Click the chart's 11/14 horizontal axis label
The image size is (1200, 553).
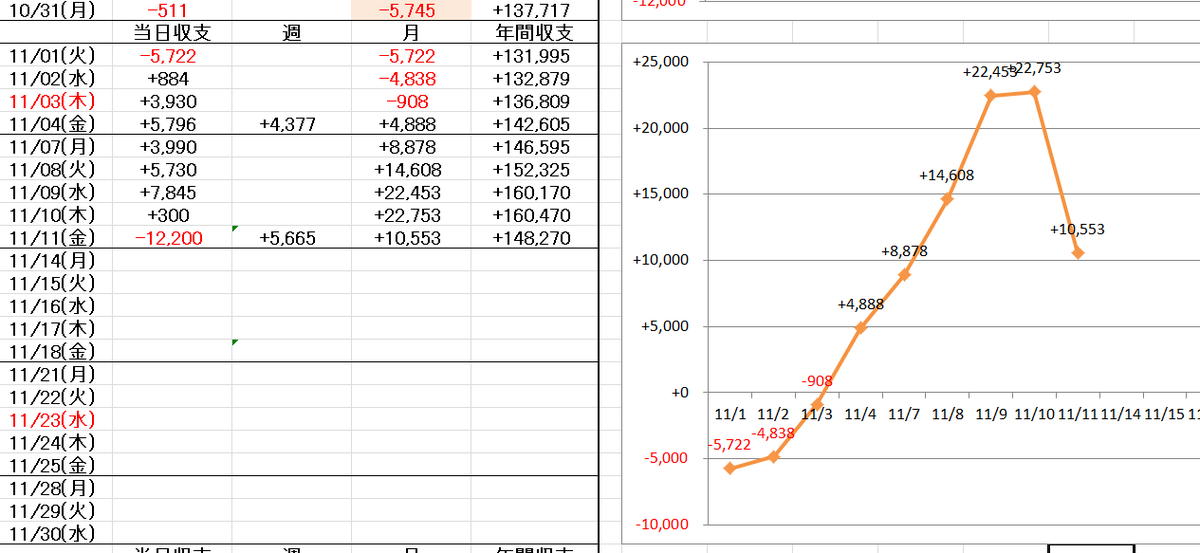pyautogui.click(x=1120, y=414)
